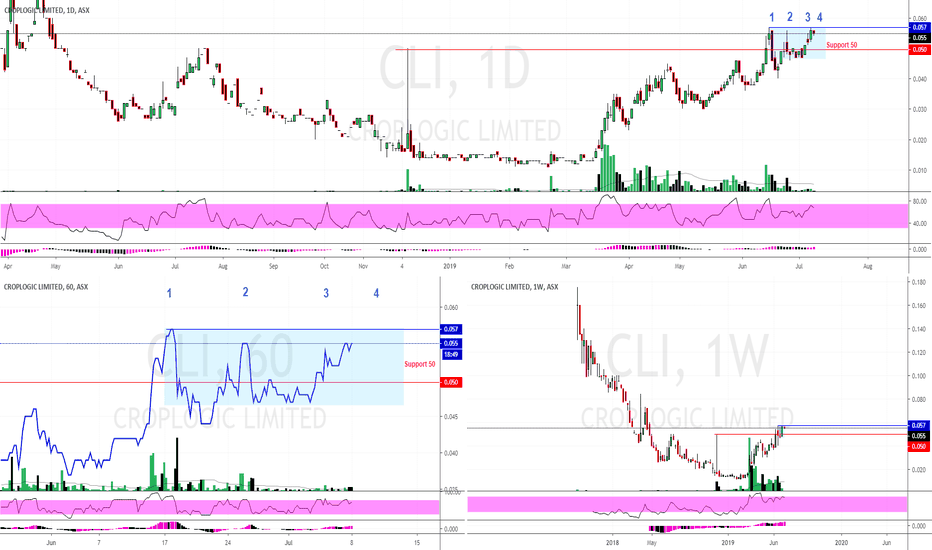Click the number 4 annotation on the daily chart
This screenshot has height=550, width=932.
point(820,17)
